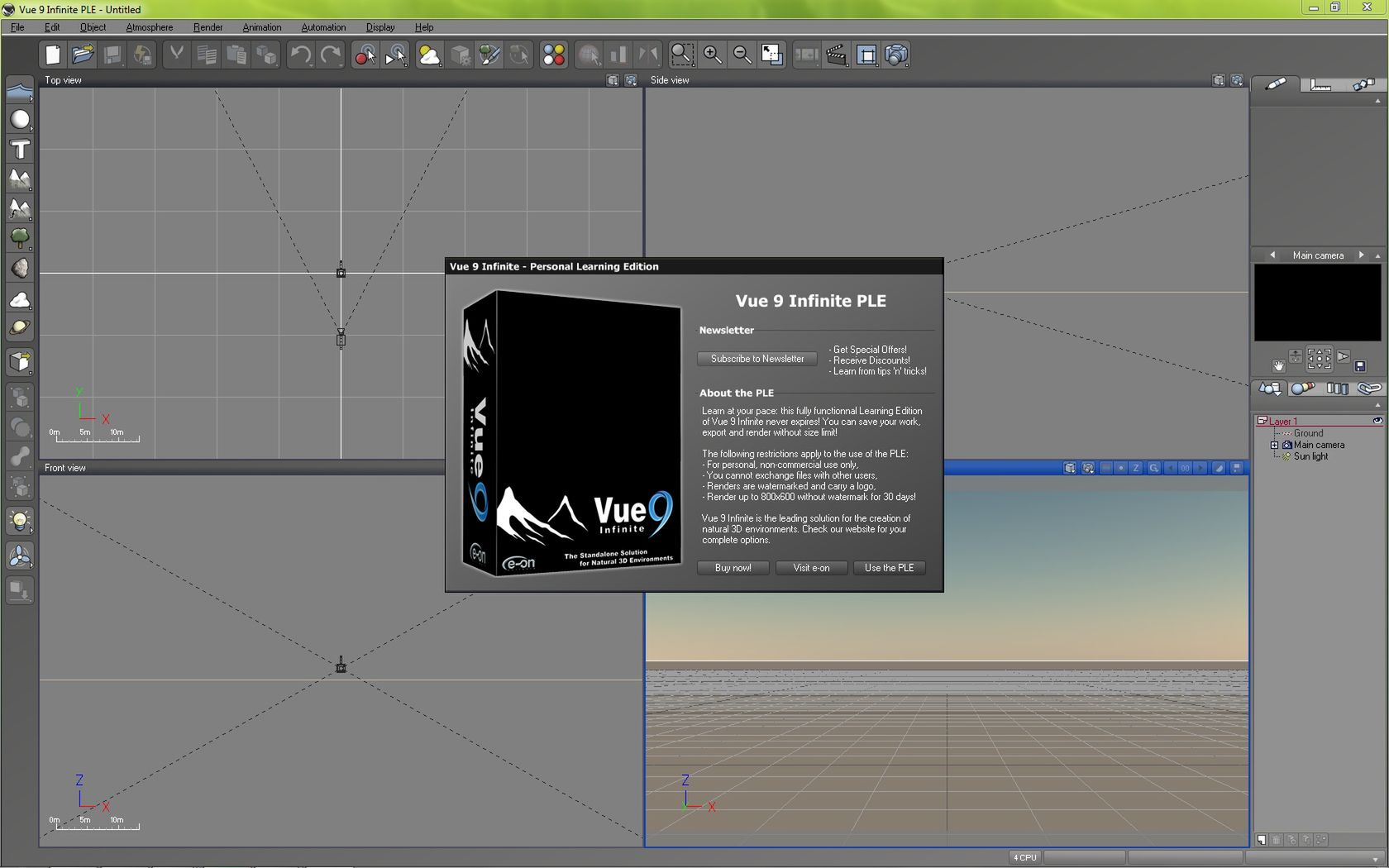This screenshot has width=1389, height=868.
Task: Open the links chain tab in world browser
Action: coord(1369,389)
